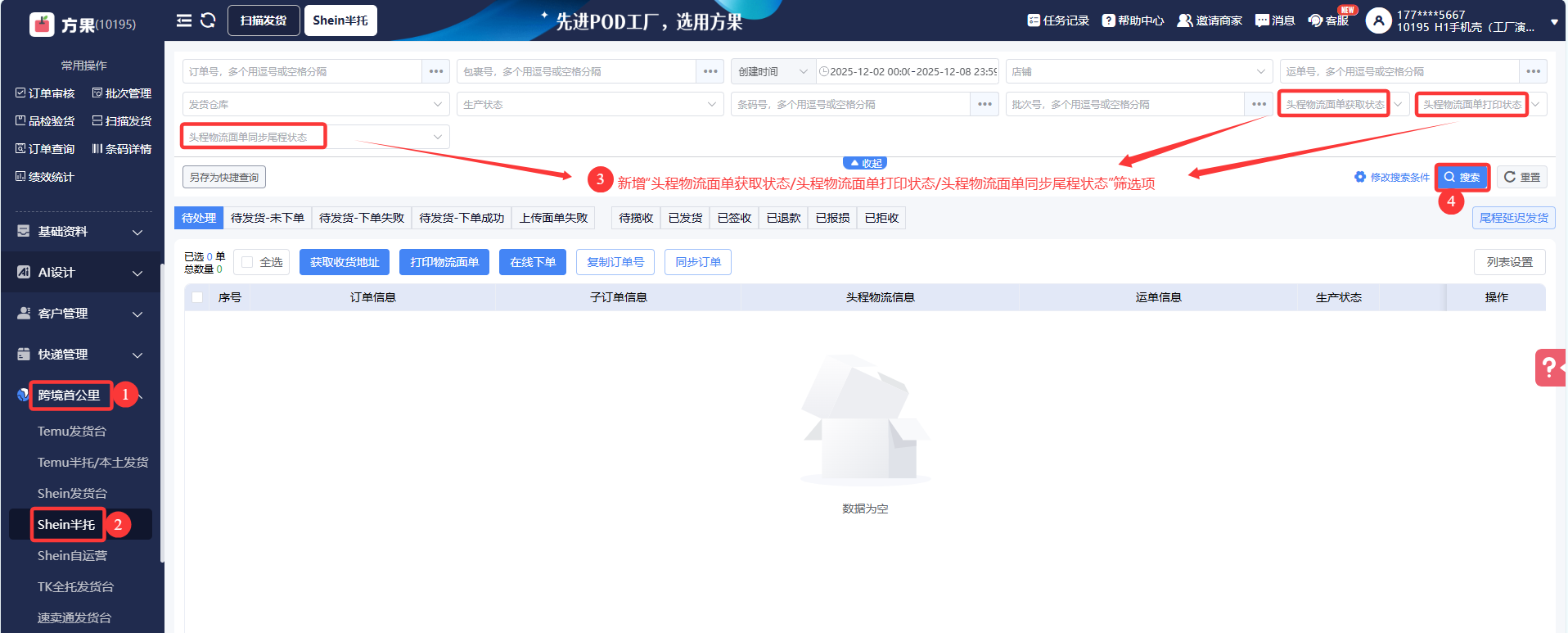This screenshot has height=633, width=1568.
Task: Switch to 已发货 tab
Action: click(x=685, y=218)
